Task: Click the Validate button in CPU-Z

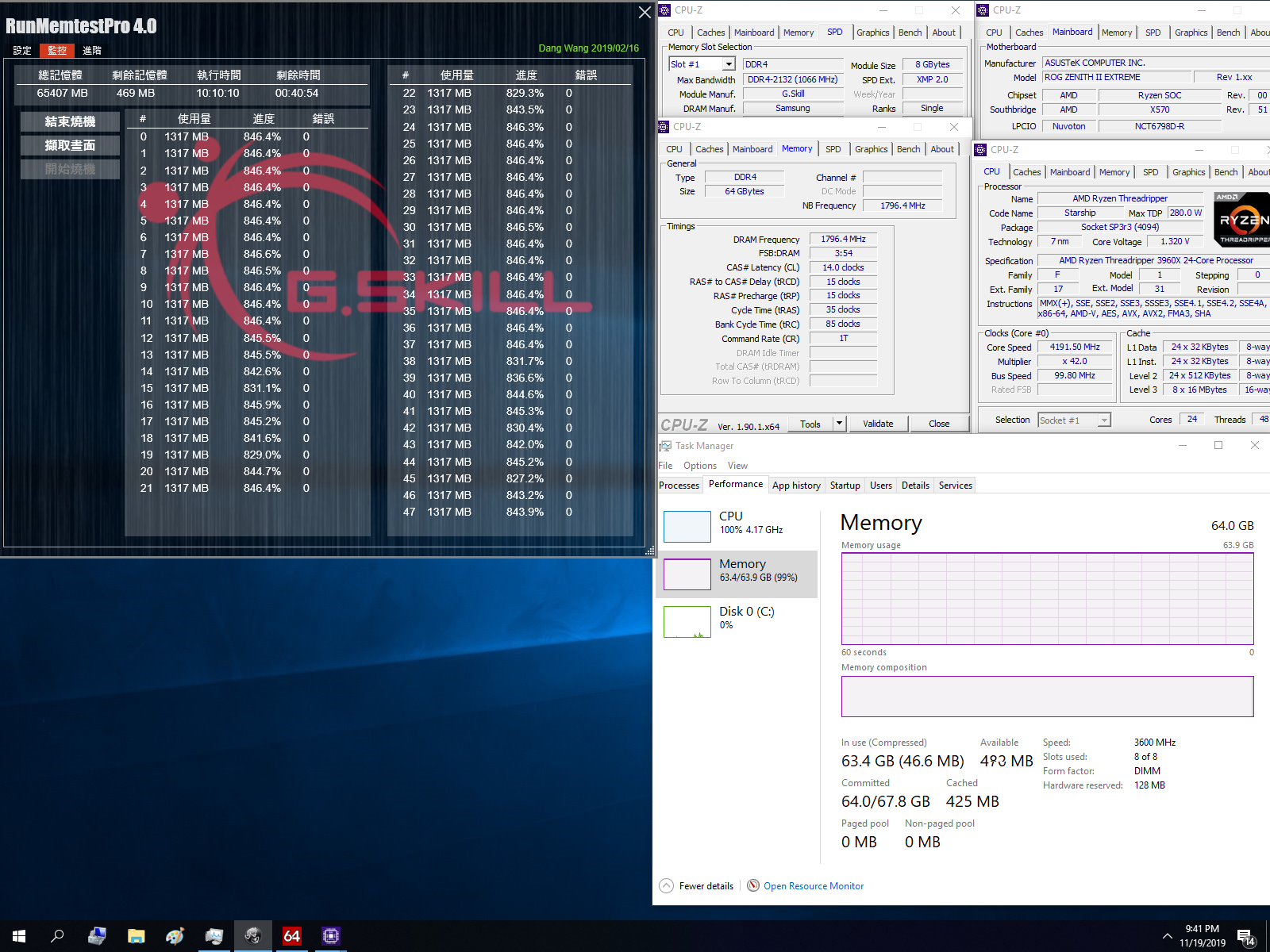Action: 878,424
